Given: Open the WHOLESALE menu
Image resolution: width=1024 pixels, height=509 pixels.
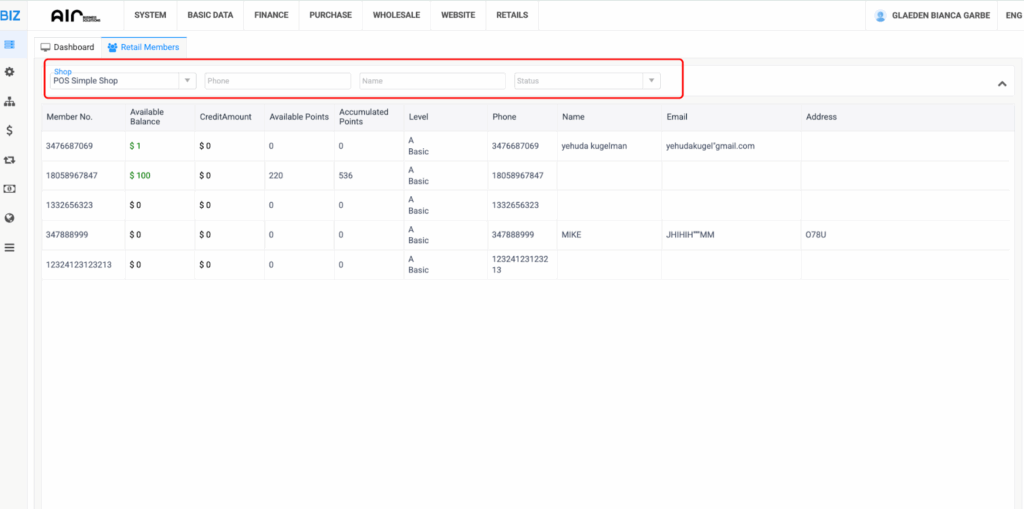Looking at the screenshot, I should tap(396, 15).
